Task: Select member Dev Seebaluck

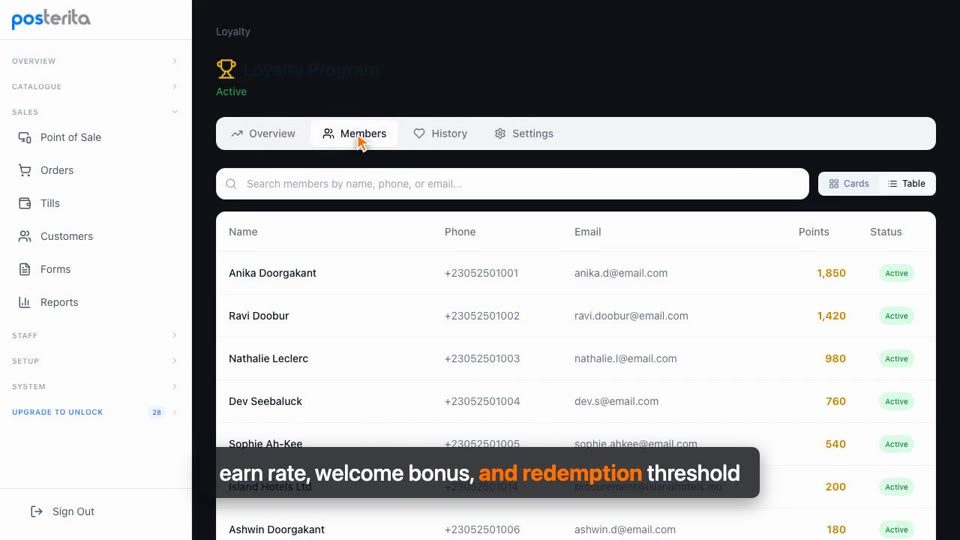Action: pos(266,402)
